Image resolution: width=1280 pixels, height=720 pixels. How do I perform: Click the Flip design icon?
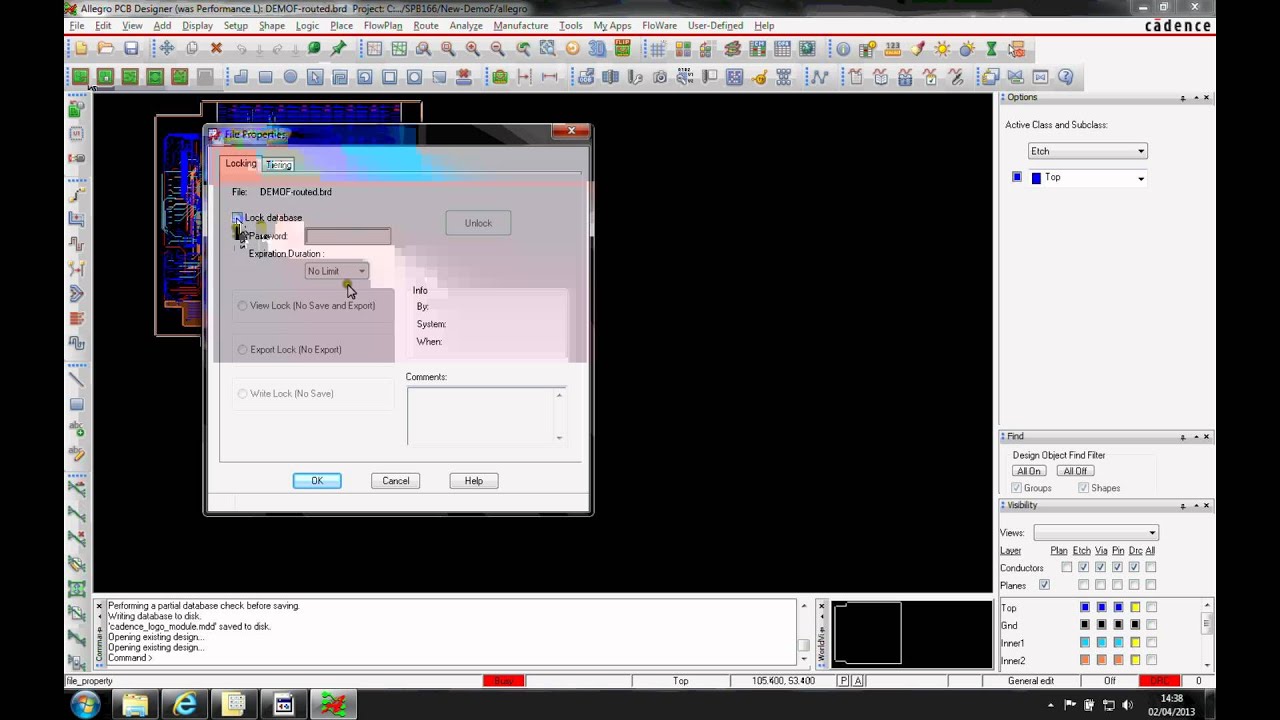[x=622, y=48]
